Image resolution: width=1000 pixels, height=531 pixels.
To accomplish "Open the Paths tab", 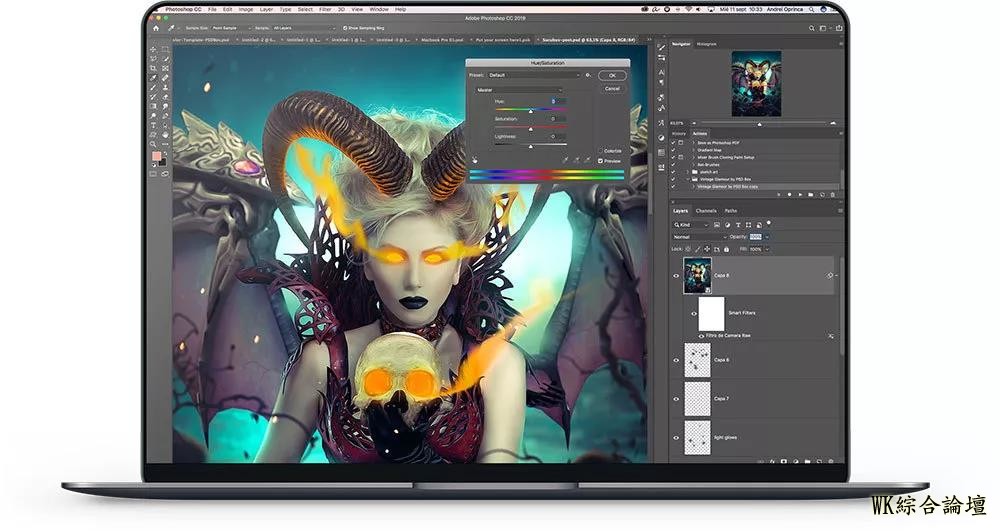I will pyautogui.click(x=731, y=211).
